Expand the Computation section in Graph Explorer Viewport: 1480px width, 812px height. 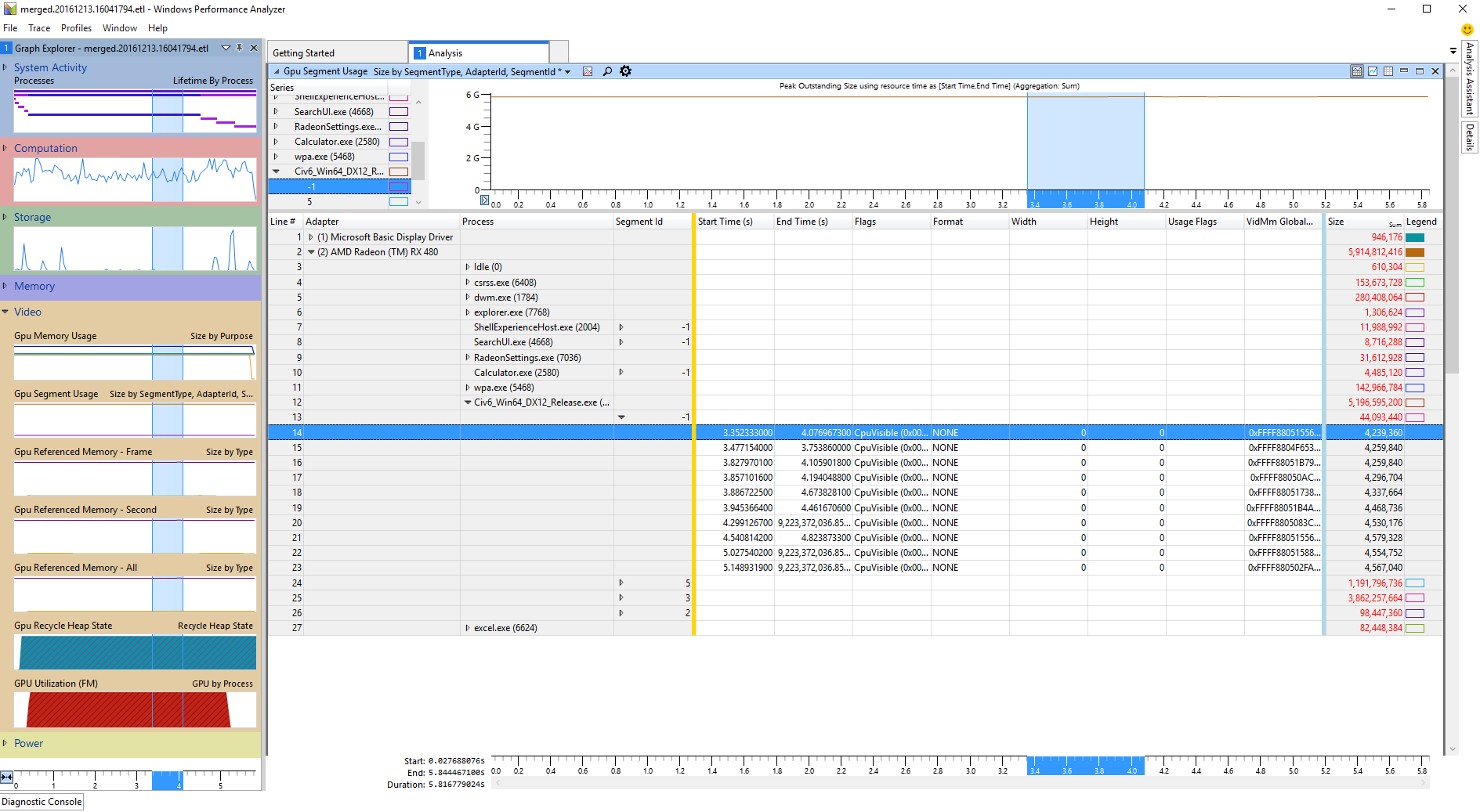point(5,148)
